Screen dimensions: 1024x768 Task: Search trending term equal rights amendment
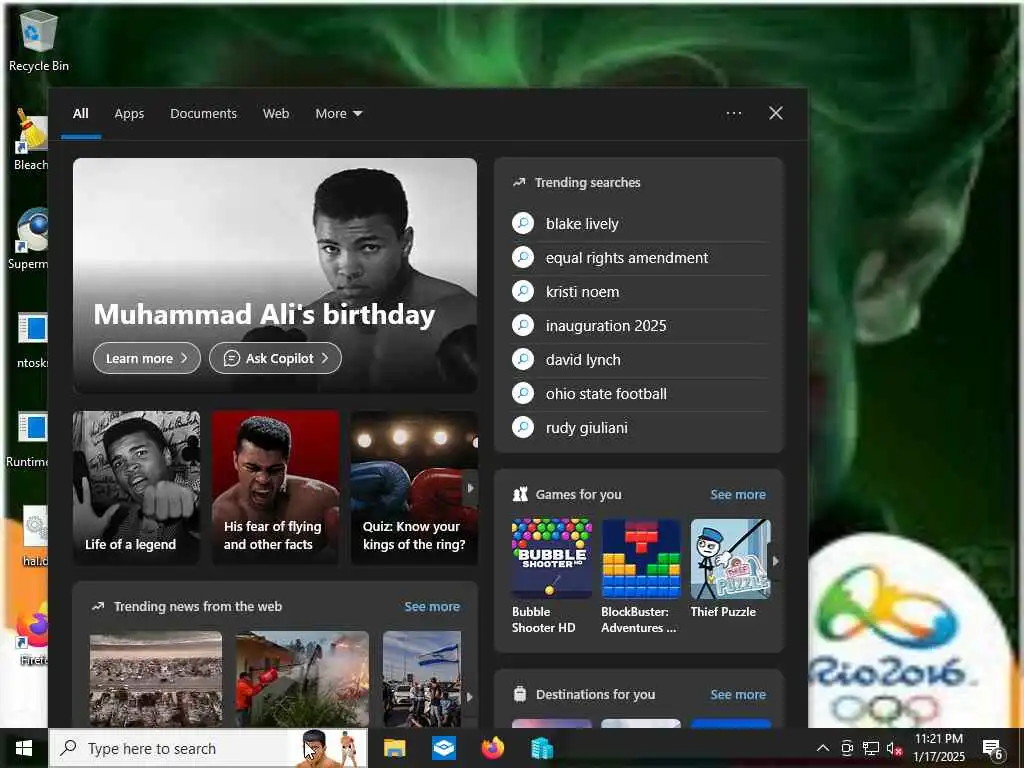[x=627, y=258]
